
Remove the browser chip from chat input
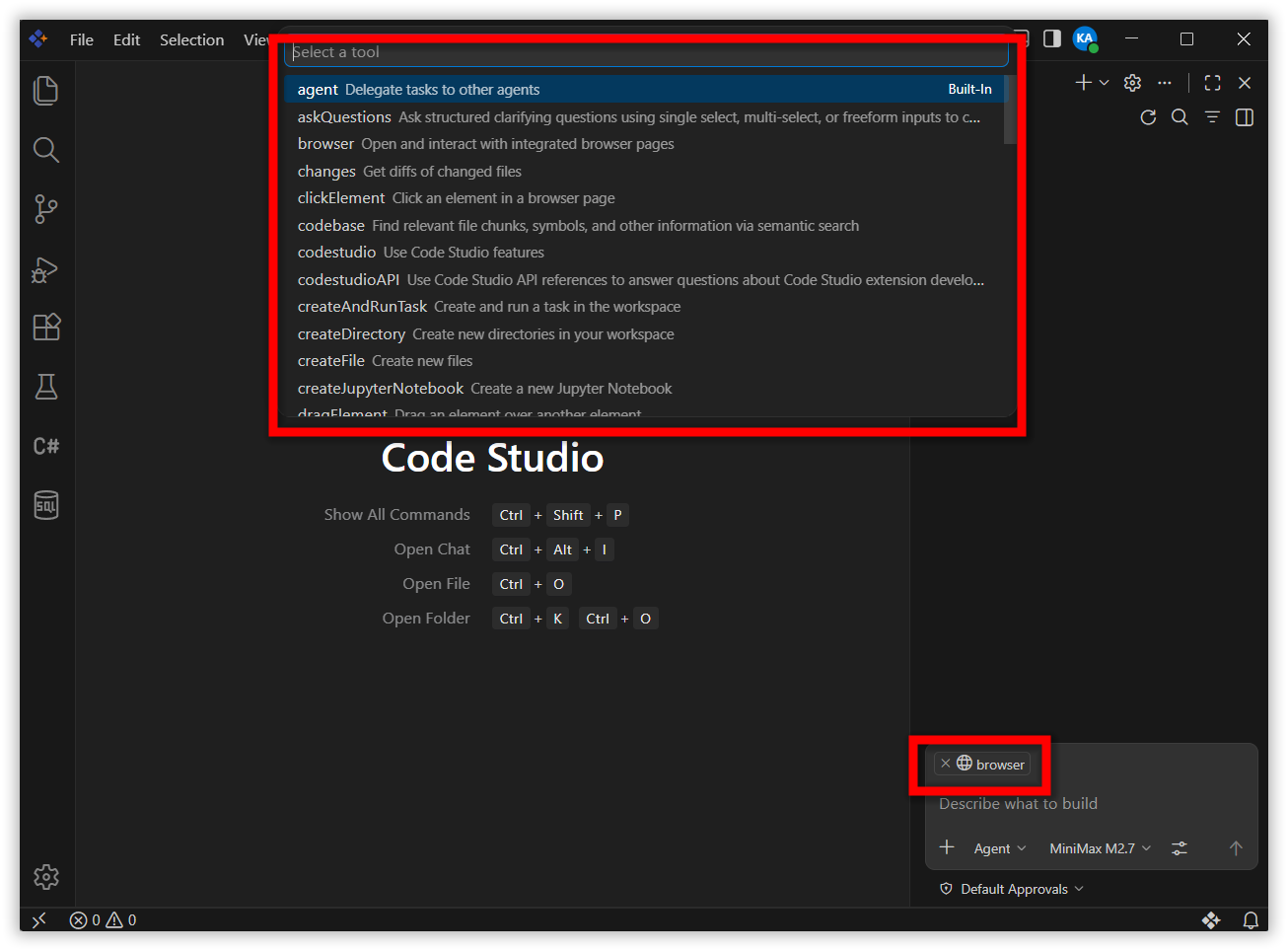pyautogui.click(x=946, y=764)
